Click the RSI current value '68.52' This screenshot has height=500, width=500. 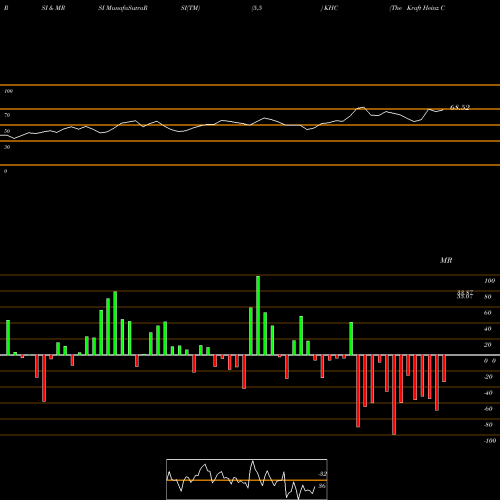460,107
